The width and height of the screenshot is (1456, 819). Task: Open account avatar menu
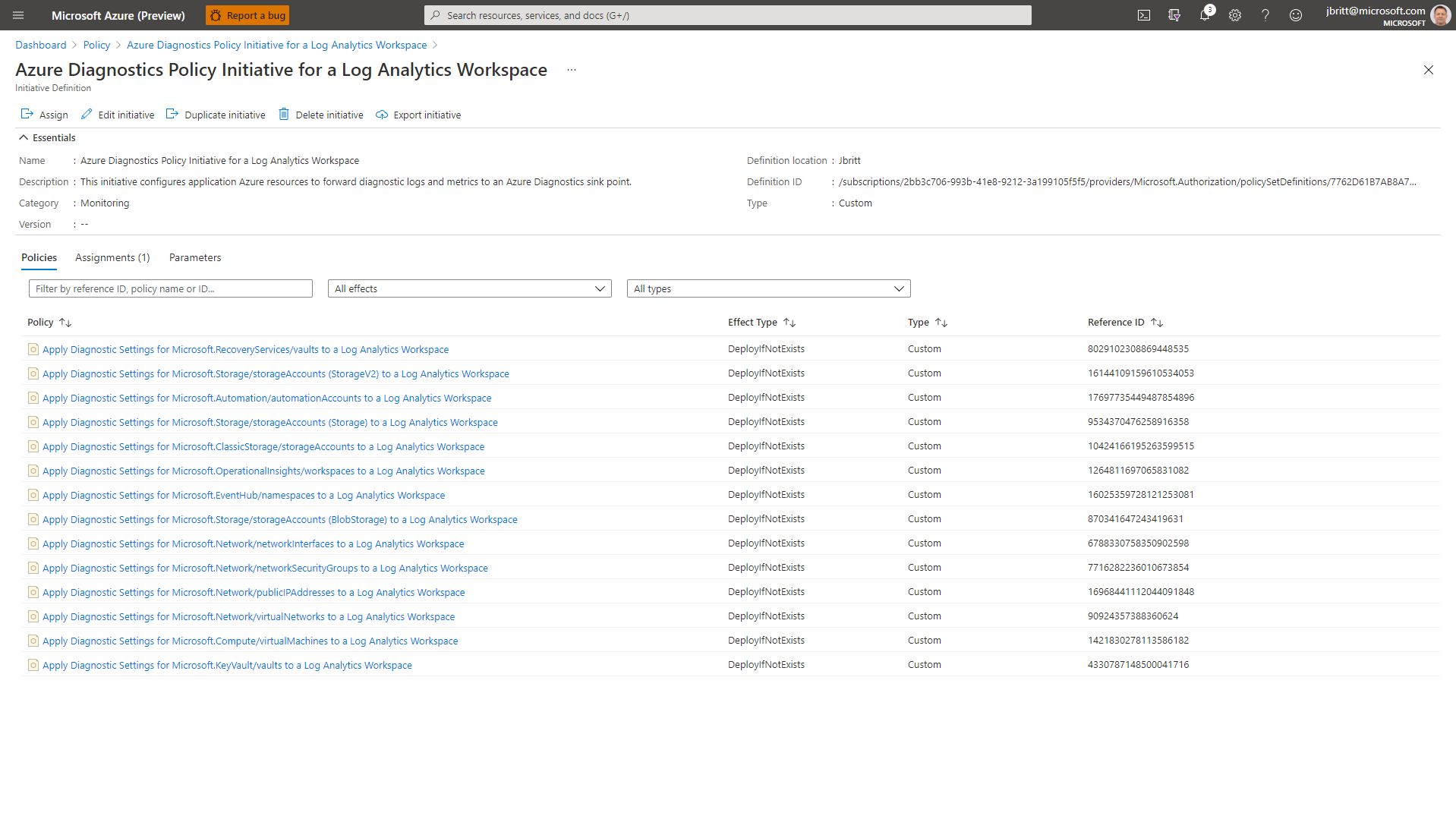[x=1440, y=15]
